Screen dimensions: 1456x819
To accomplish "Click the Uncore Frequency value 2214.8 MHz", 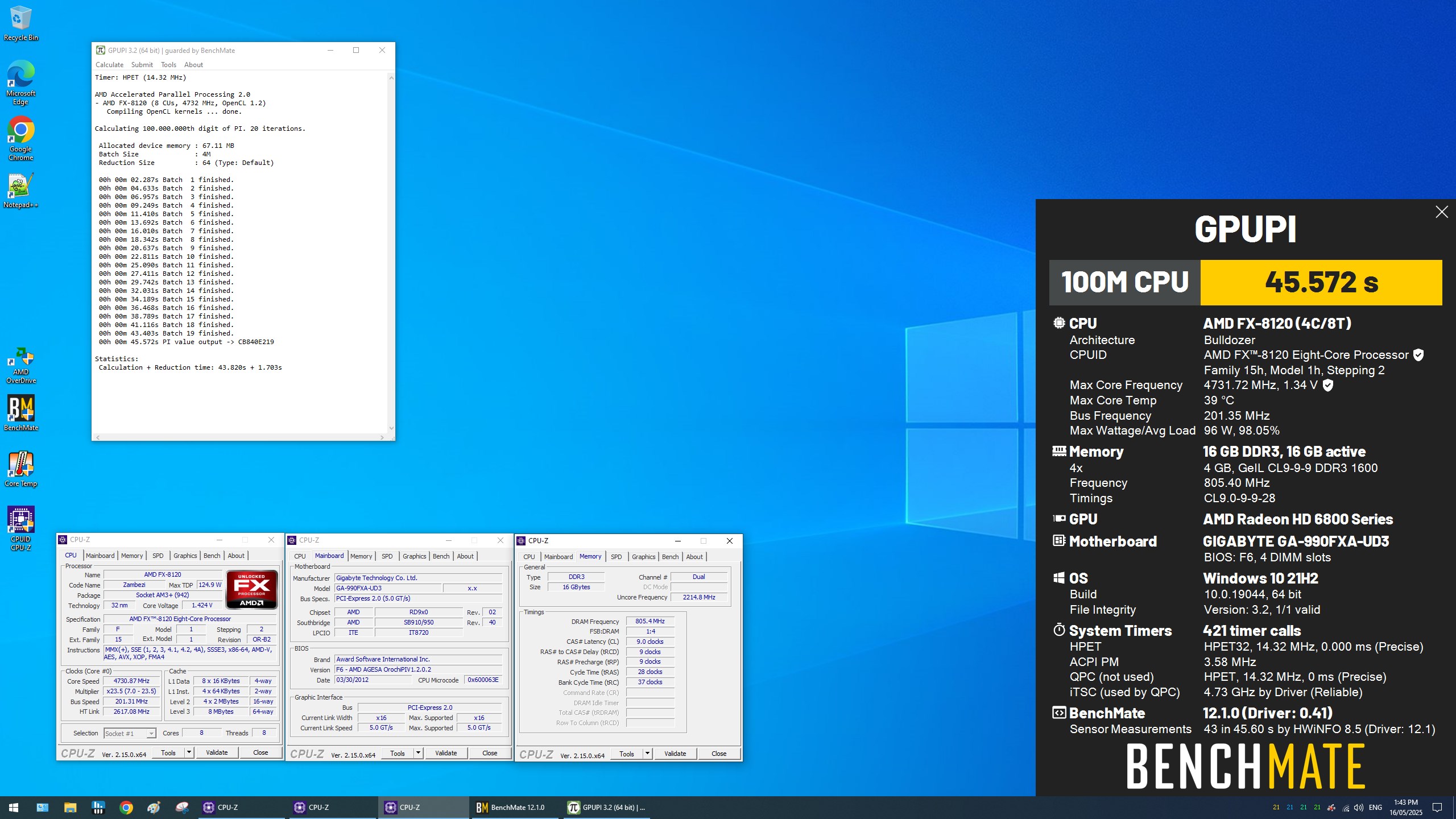I will coord(699,597).
